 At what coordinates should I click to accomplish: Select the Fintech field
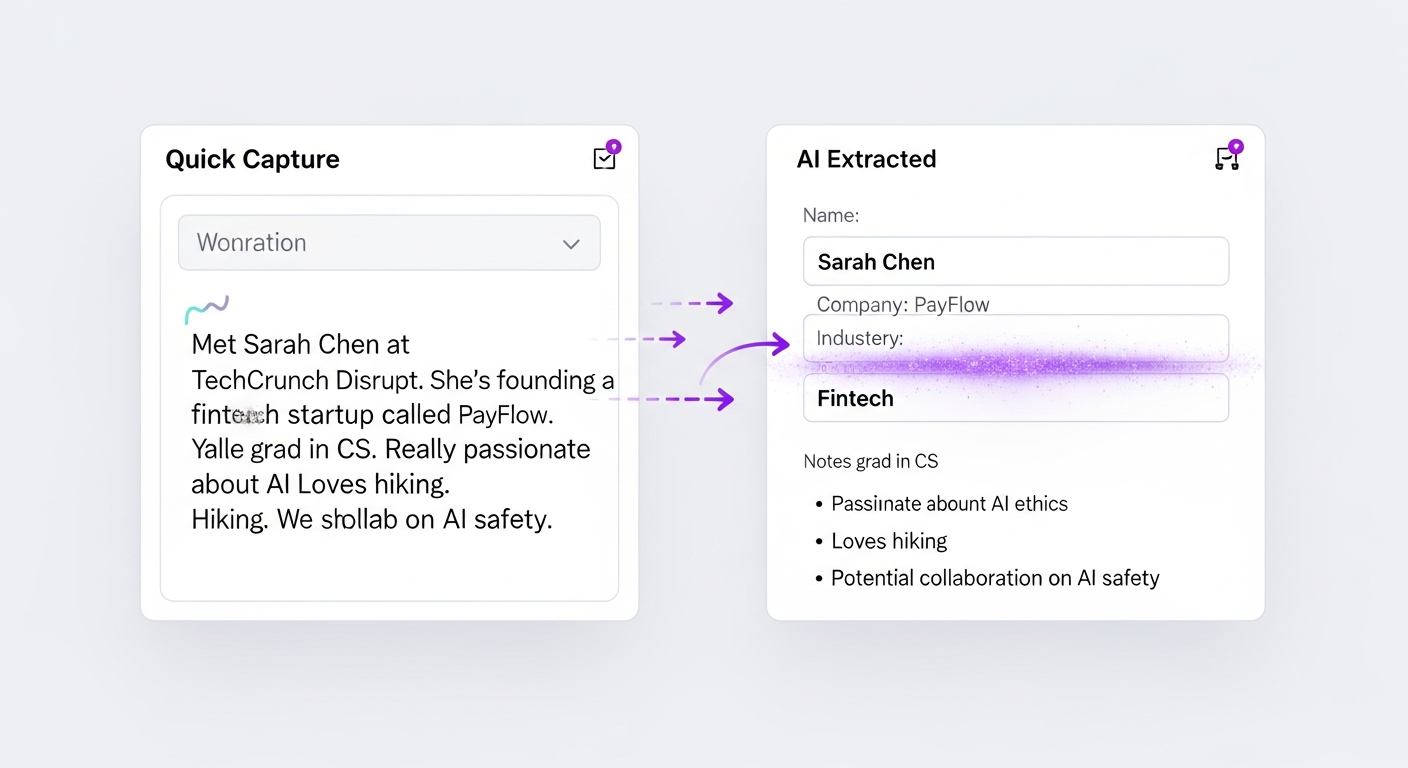tap(1015, 398)
